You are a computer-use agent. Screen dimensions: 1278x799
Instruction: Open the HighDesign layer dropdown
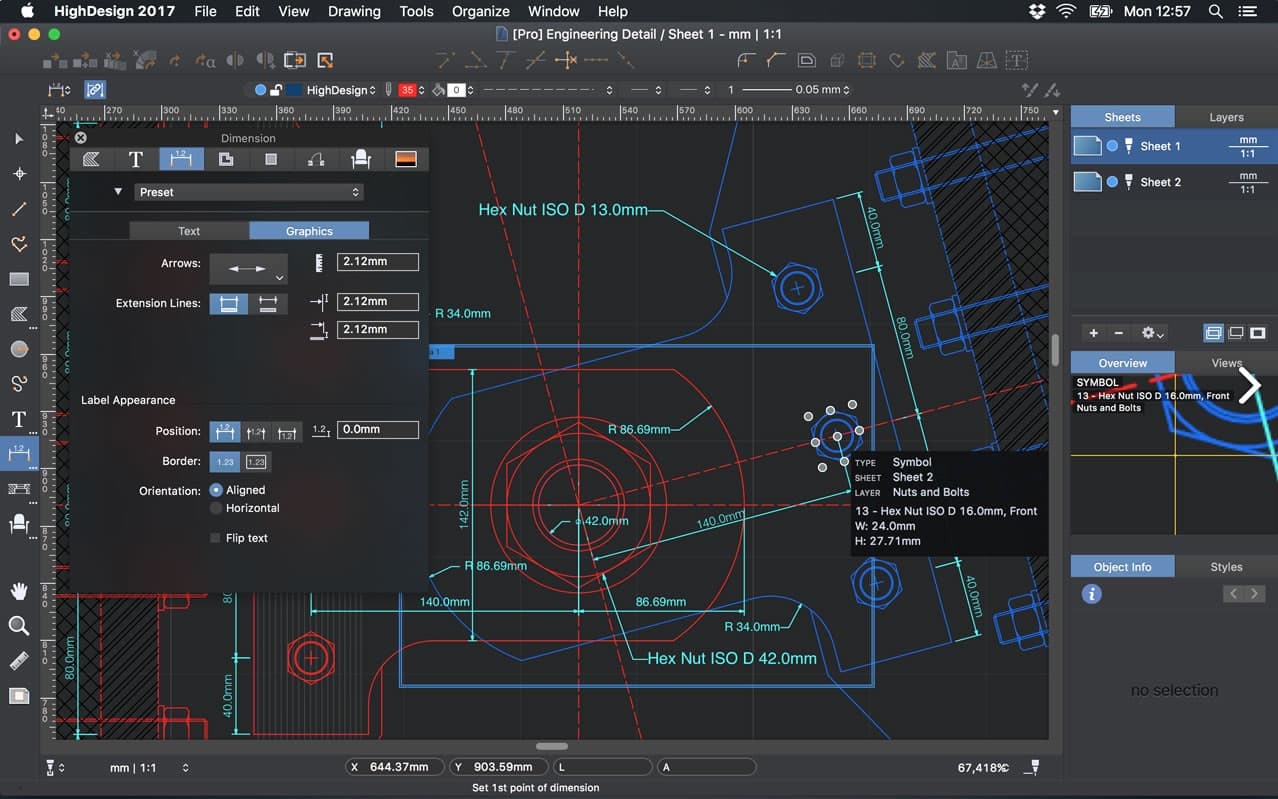(340, 90)
